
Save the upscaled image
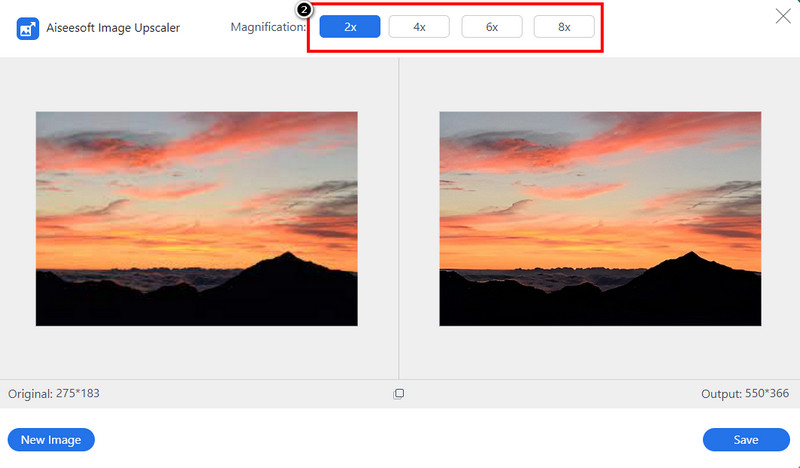click(x=746, y=439)
